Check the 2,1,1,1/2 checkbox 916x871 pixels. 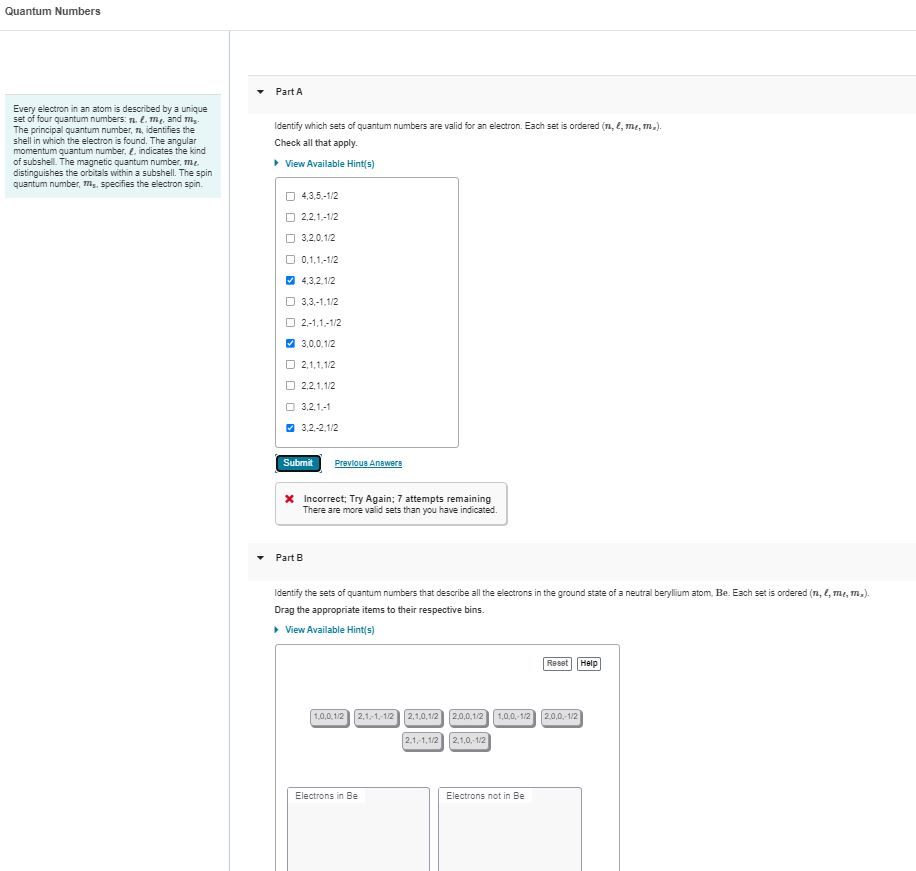[290, 365]
